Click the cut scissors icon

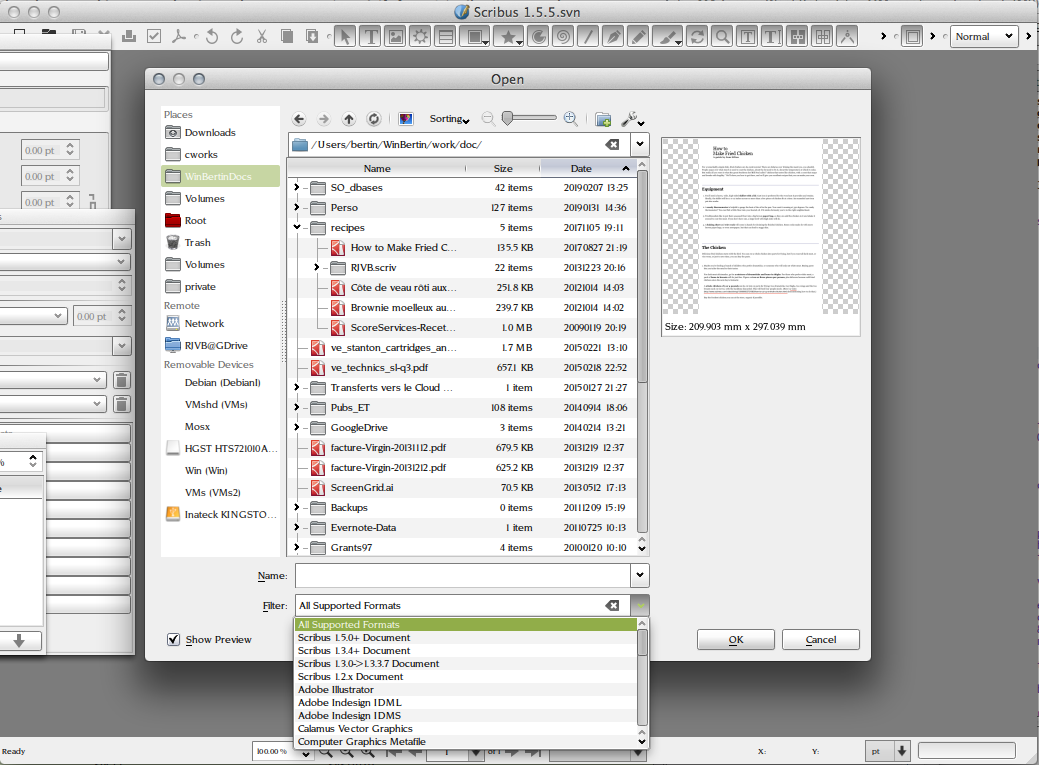click(261, 37)
